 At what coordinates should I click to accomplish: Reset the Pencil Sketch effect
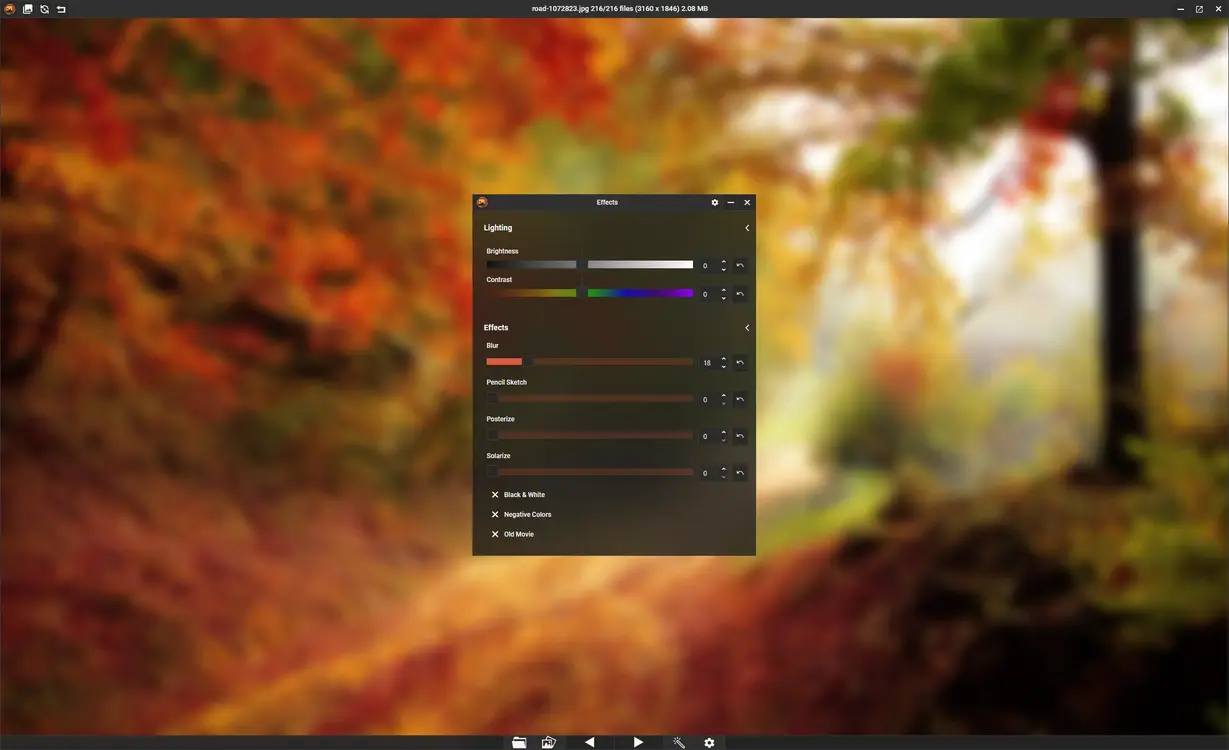[740, 399]
